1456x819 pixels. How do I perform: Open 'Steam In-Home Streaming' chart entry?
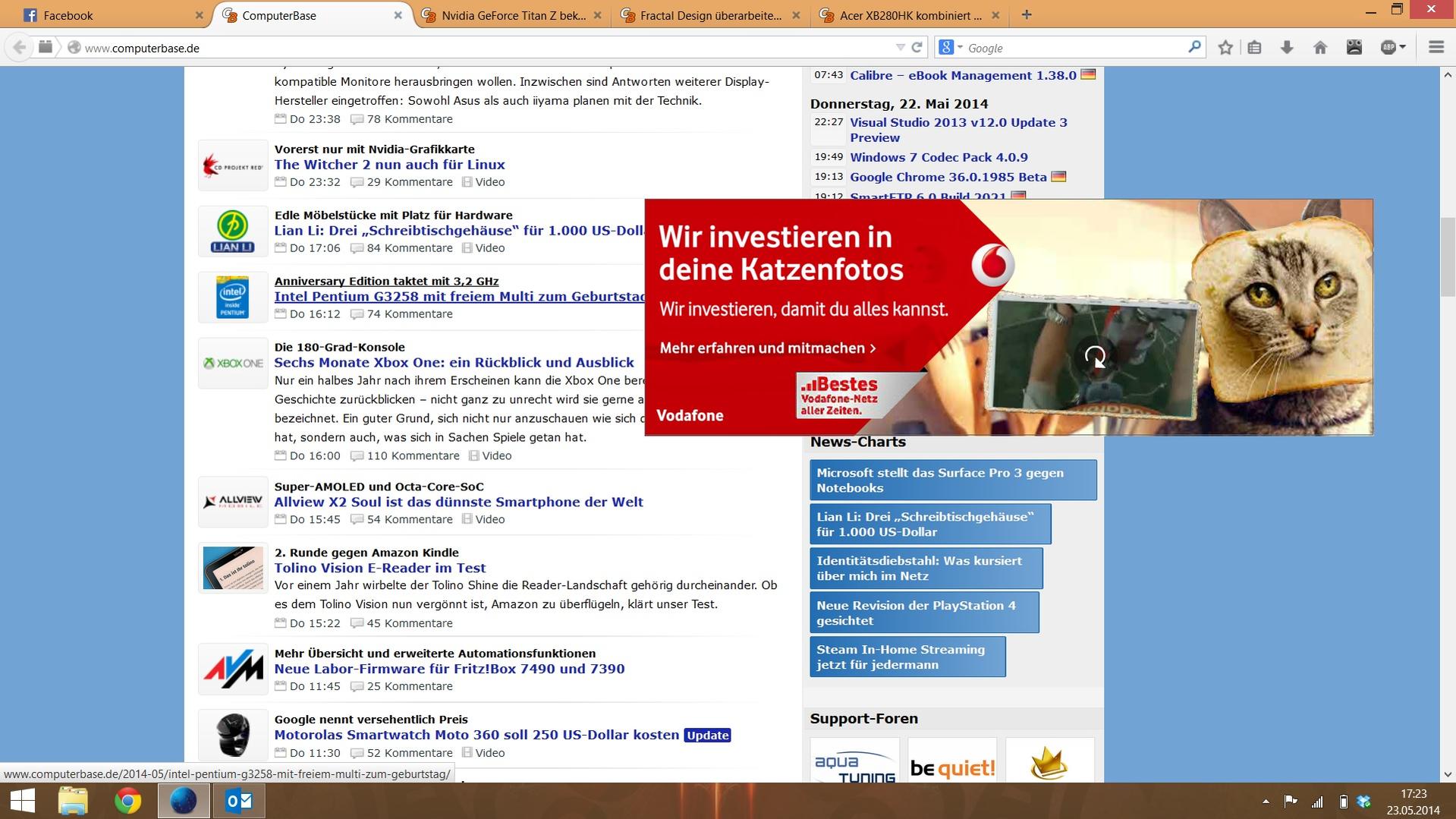coord(907,657)
